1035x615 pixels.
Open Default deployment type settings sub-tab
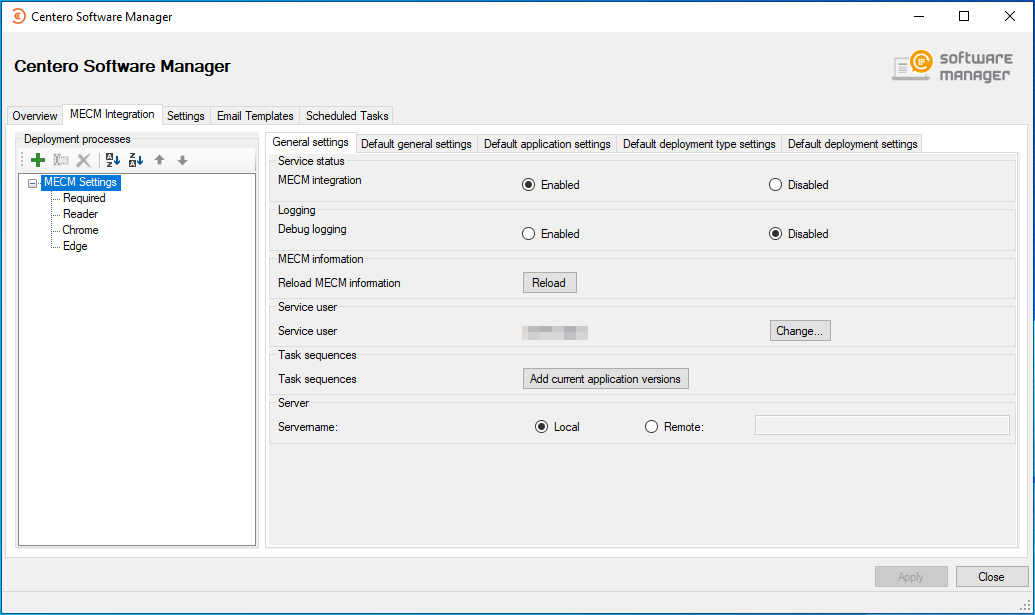[x=699, y=144]
